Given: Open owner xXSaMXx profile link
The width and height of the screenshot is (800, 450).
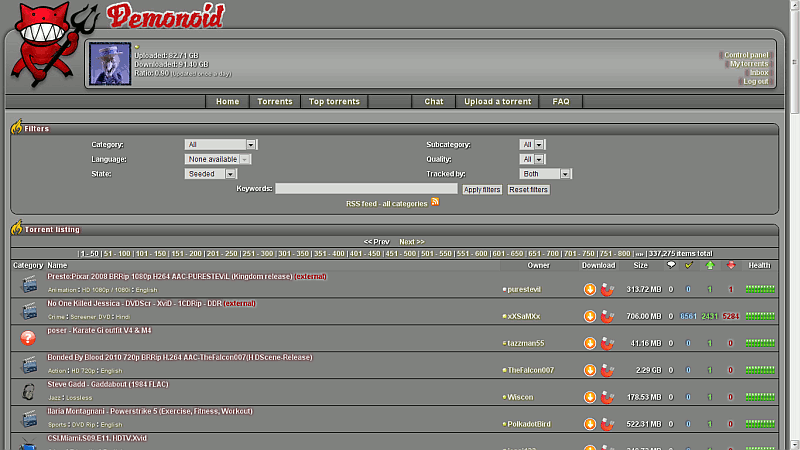Looking at the screenshot, I should (x=523, y=316).
